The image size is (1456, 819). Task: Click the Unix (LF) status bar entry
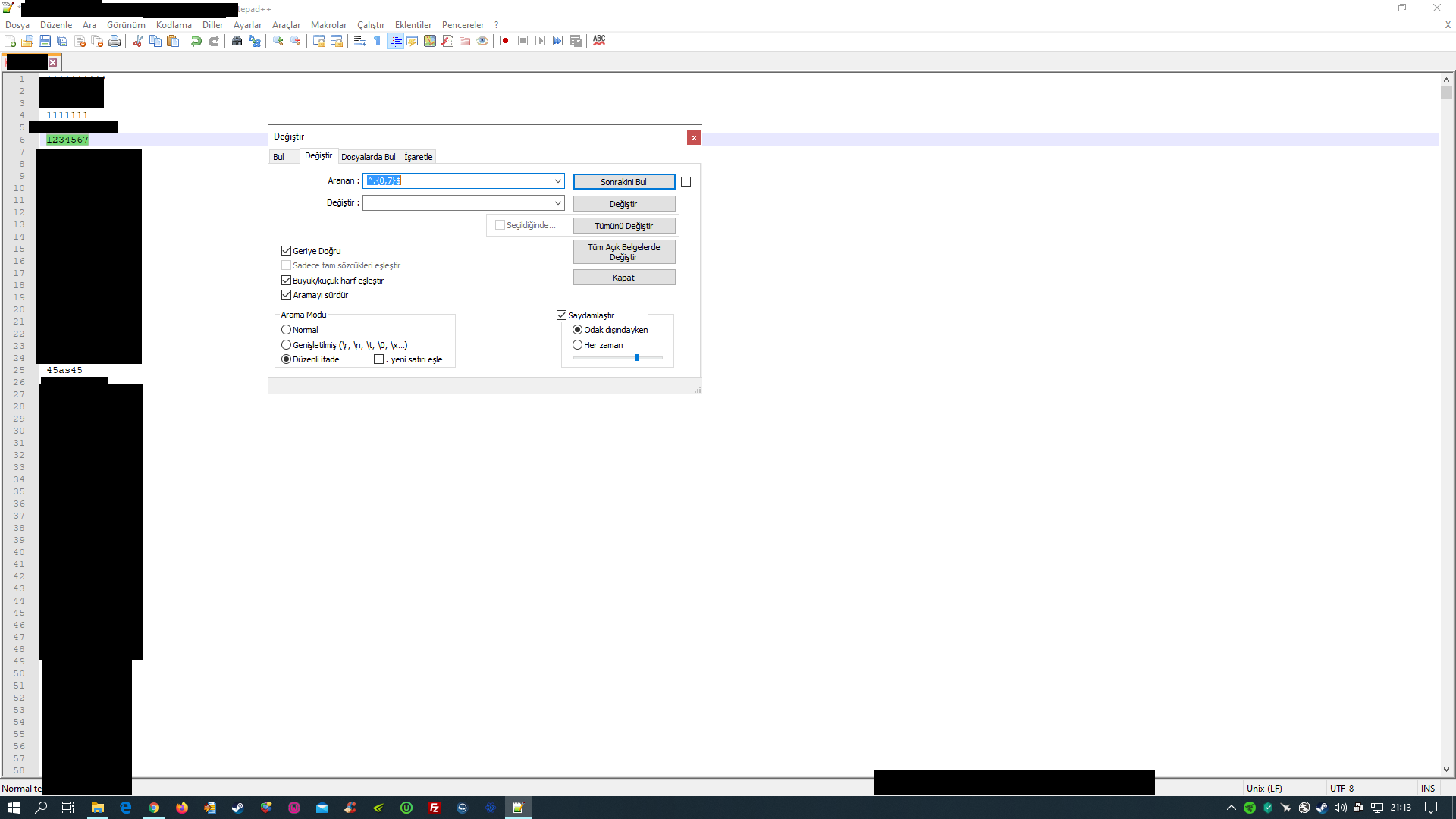pyautogui.click(x=1264, y=789)
